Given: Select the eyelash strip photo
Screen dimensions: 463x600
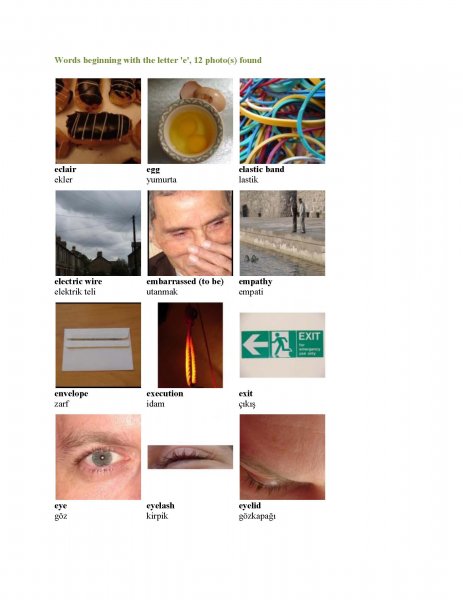Looking at the screenshot, I should [x=190, y=457].
